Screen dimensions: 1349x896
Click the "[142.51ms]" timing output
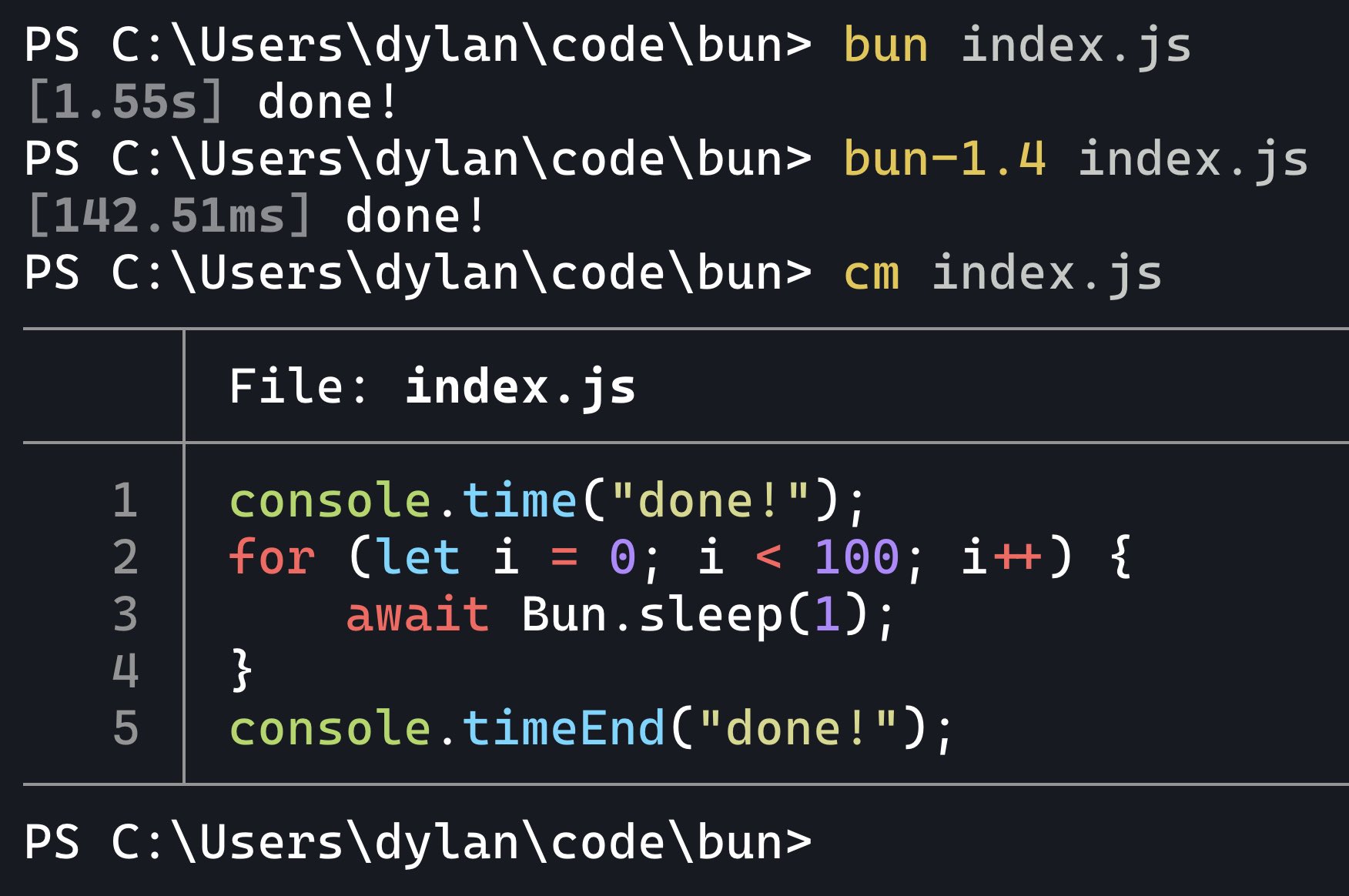pos(169,216)
